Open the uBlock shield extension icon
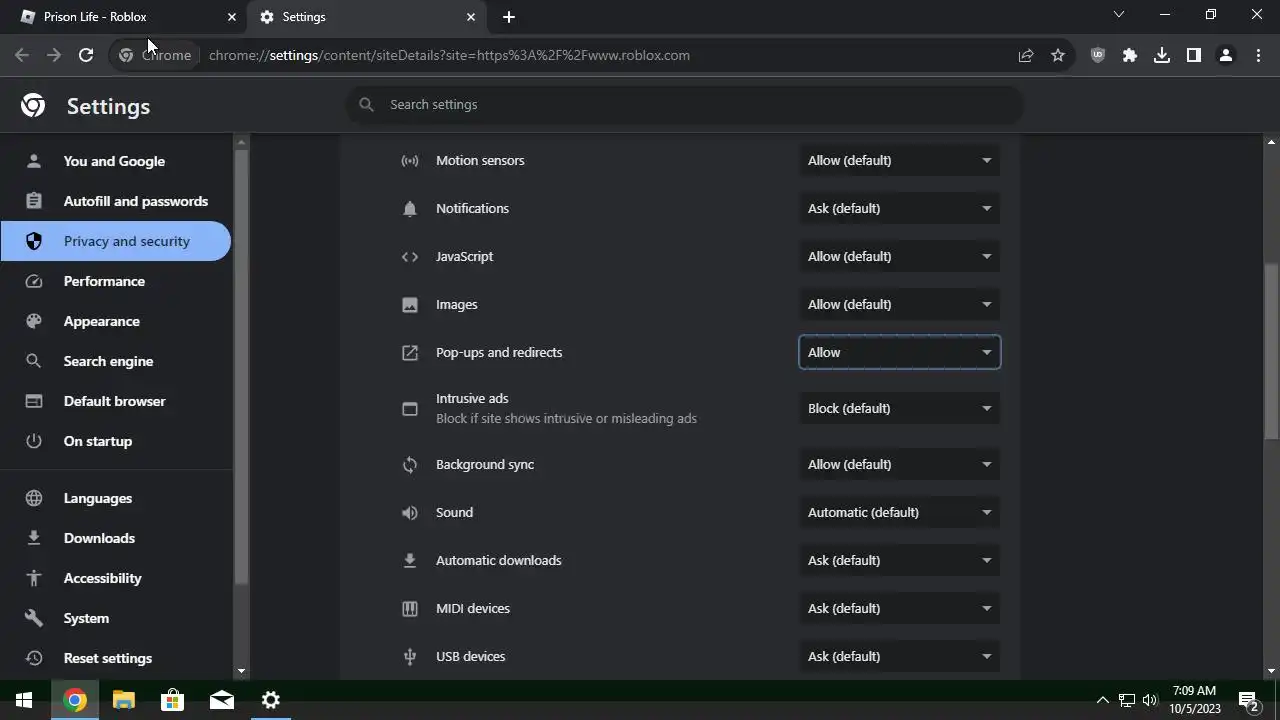The image size is (1280, 720). pos(1098,55)
